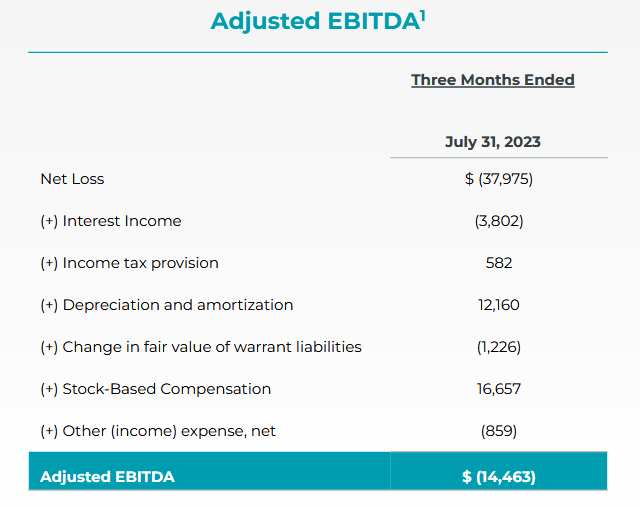The image size is (640, 507).
Task: Click the Net Loss row label
Action: tap(72, 179)
